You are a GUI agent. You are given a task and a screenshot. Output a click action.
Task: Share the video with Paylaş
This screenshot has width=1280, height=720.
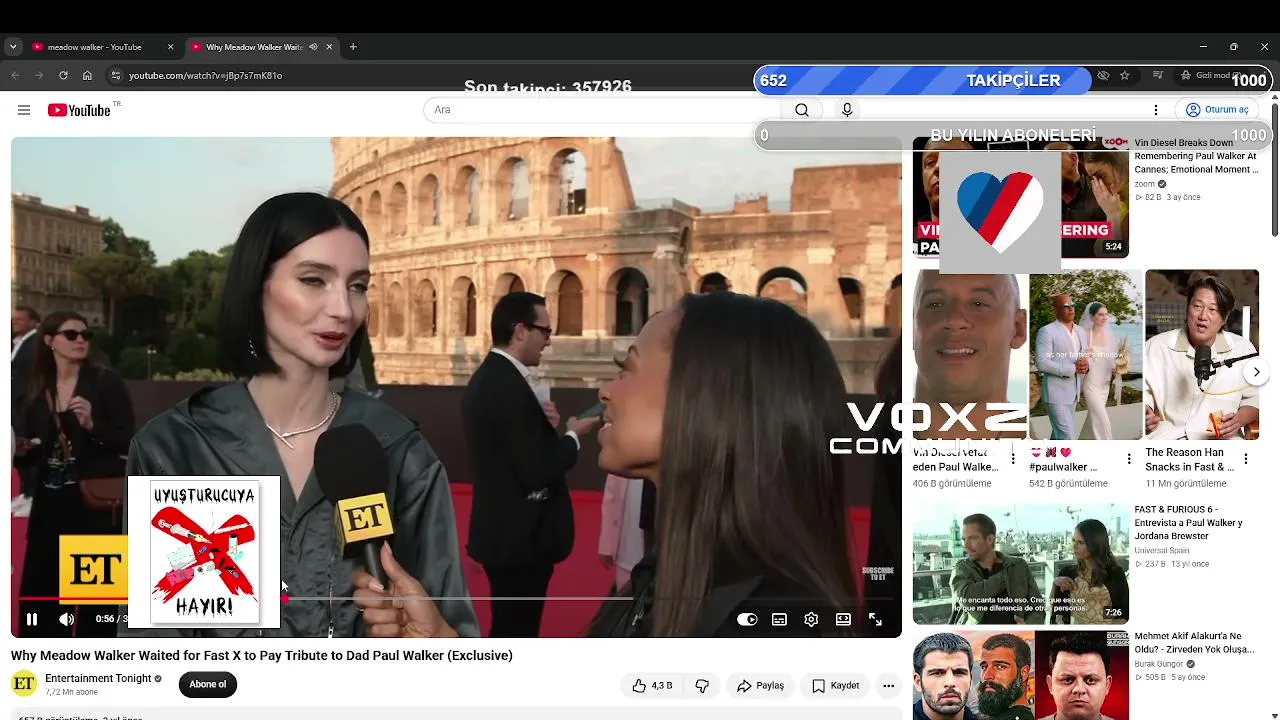pos(760,686)
